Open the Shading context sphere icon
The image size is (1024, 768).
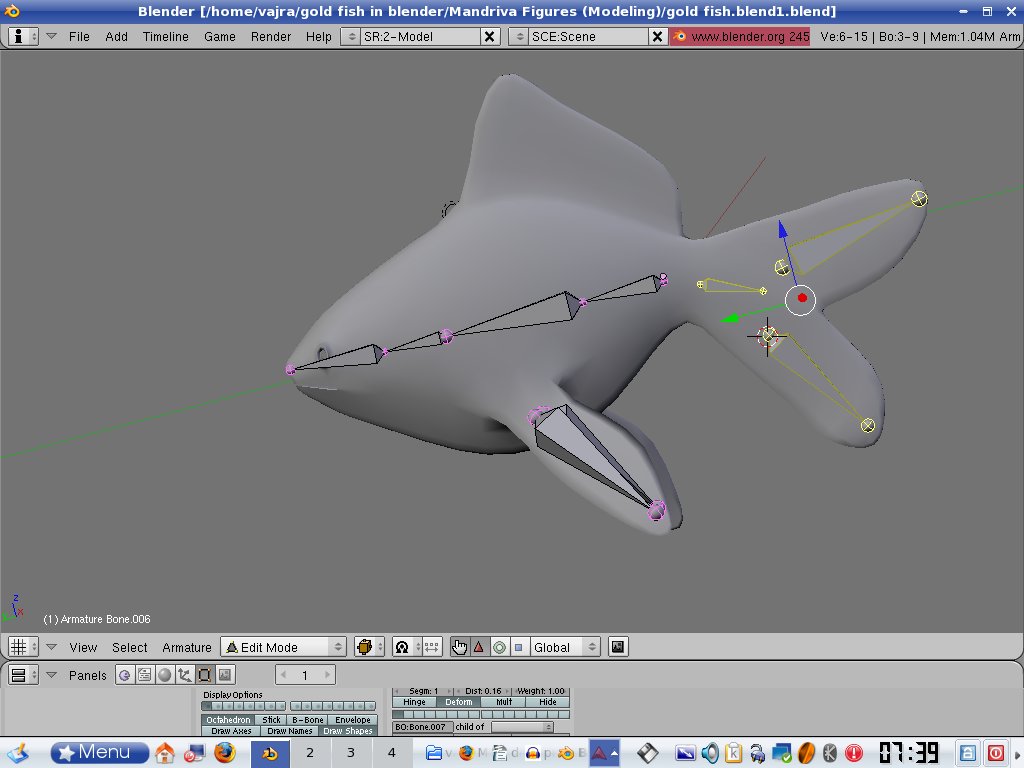pos(165,675)
